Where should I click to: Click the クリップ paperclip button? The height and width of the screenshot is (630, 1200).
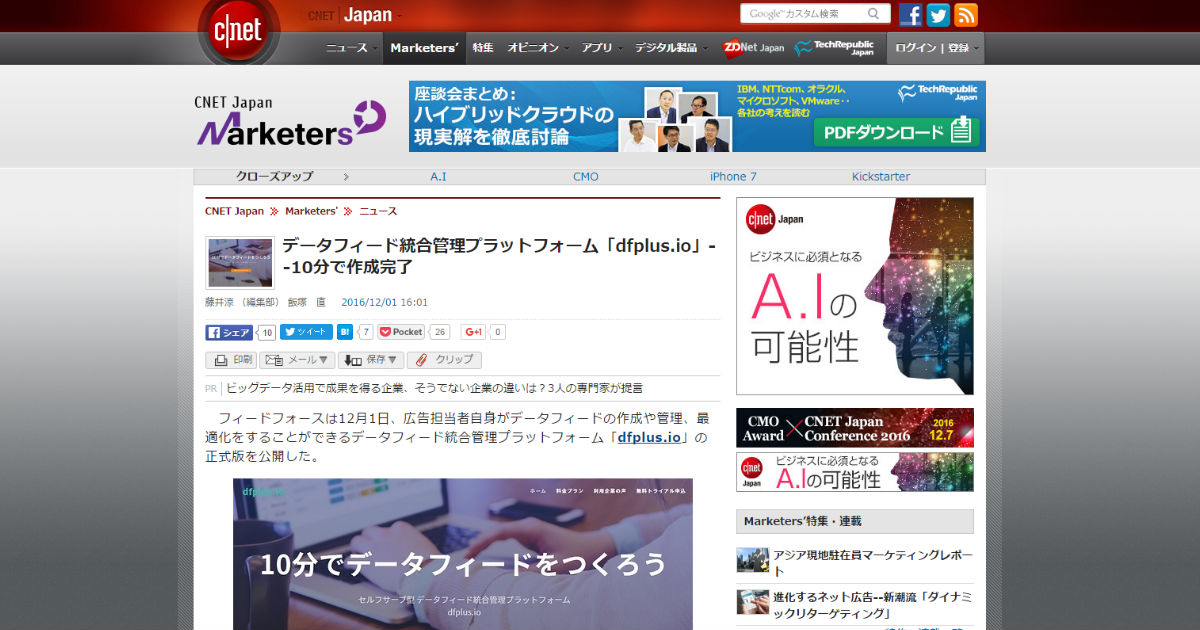[x=444, y=360]
